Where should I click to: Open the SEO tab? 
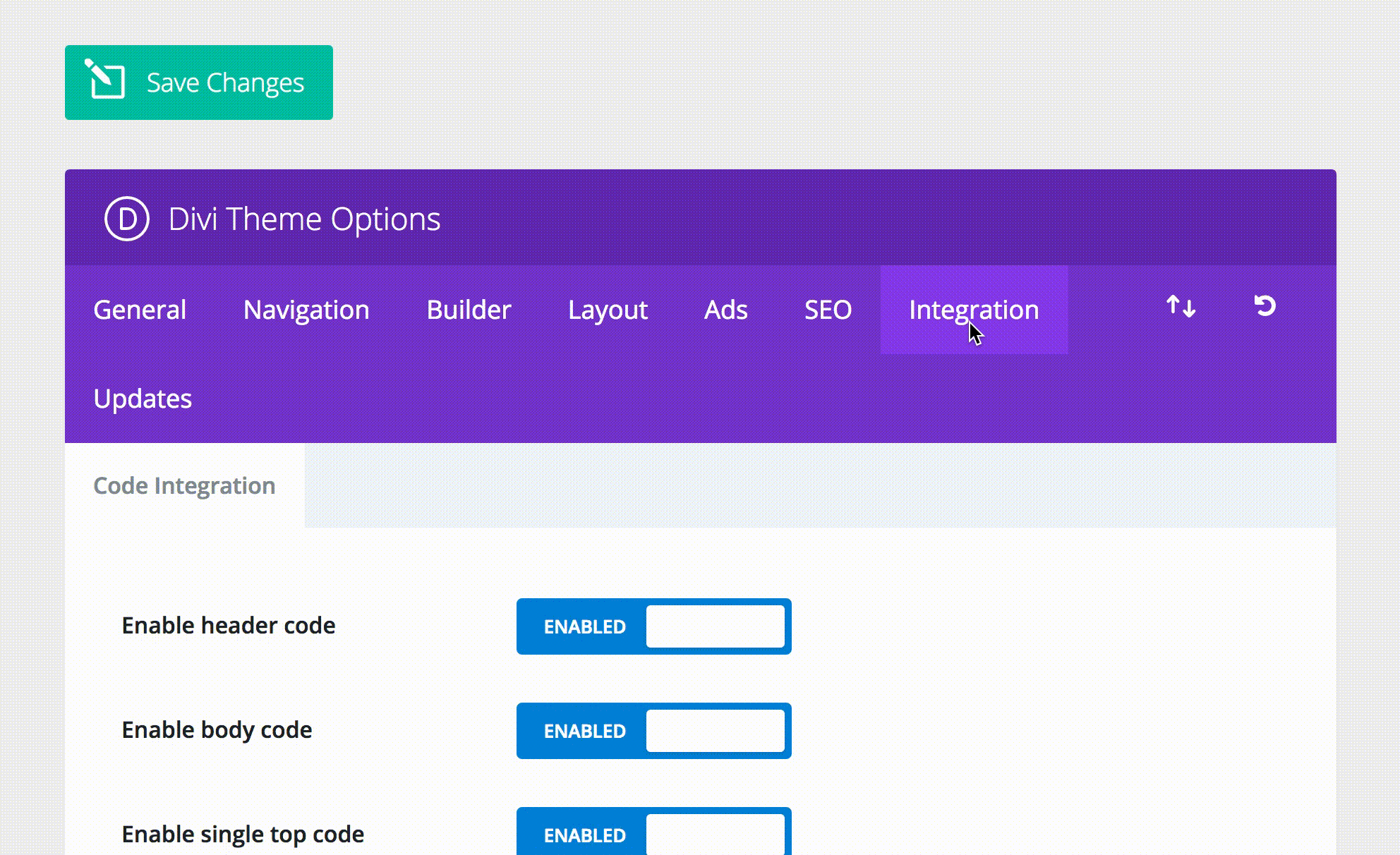click(828, 310)
